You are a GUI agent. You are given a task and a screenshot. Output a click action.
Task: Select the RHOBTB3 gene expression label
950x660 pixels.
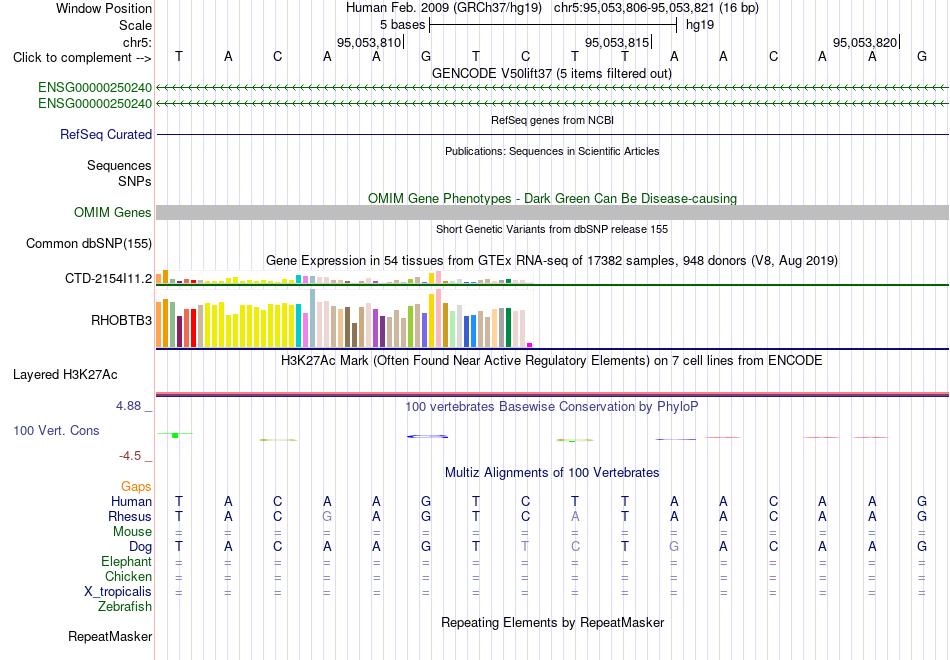click(x=121, y=321)
